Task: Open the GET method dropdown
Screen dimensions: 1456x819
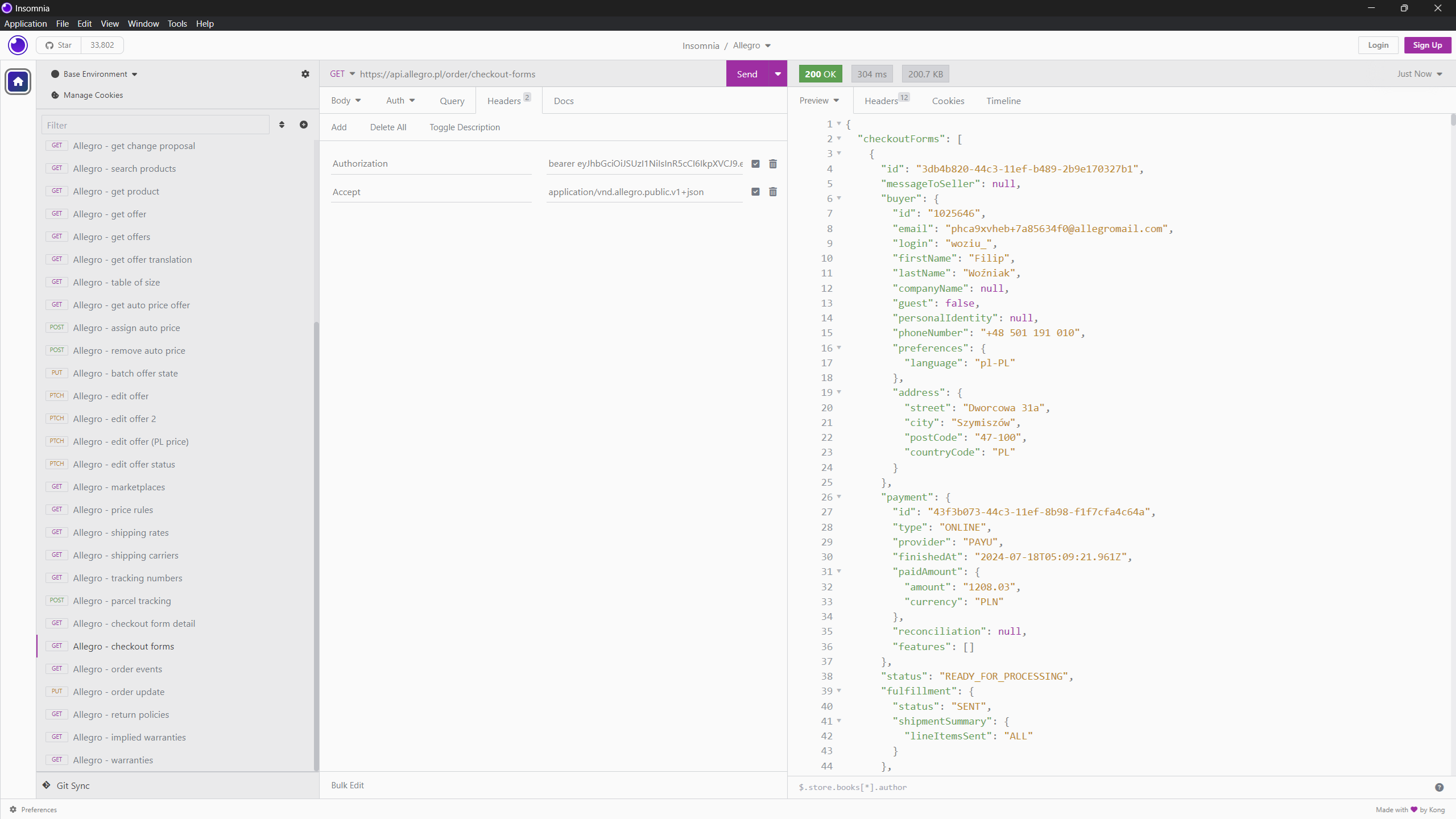Action: [342, 74]
